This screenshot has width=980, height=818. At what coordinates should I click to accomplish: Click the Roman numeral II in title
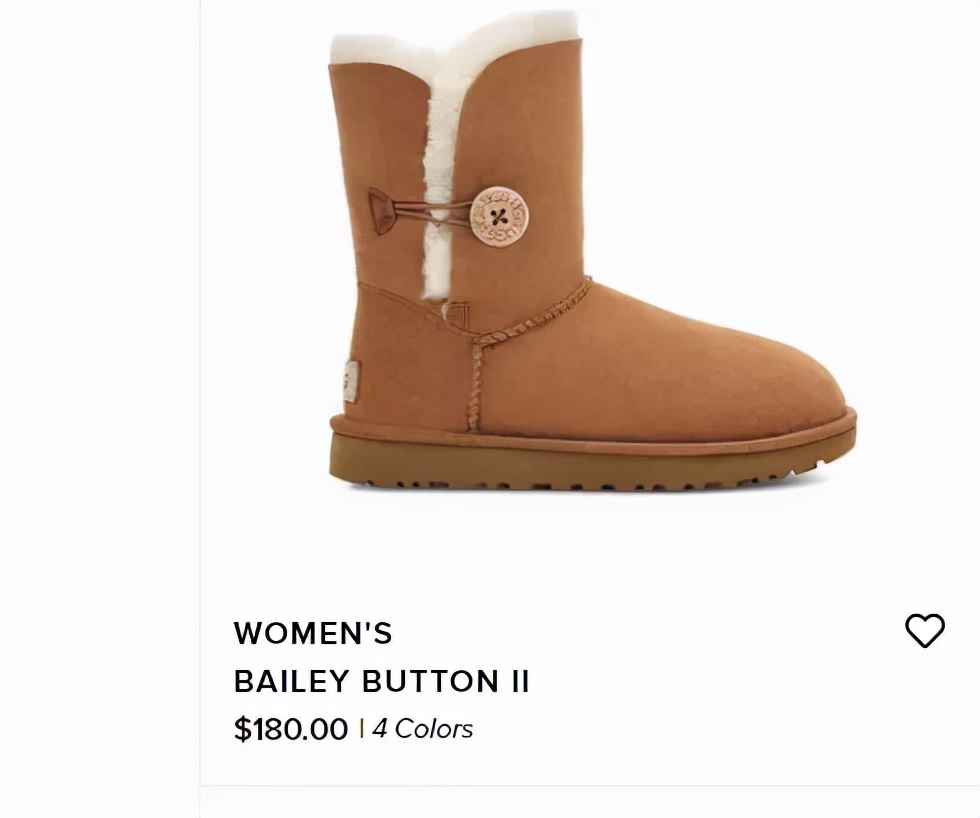coord(519,681)
